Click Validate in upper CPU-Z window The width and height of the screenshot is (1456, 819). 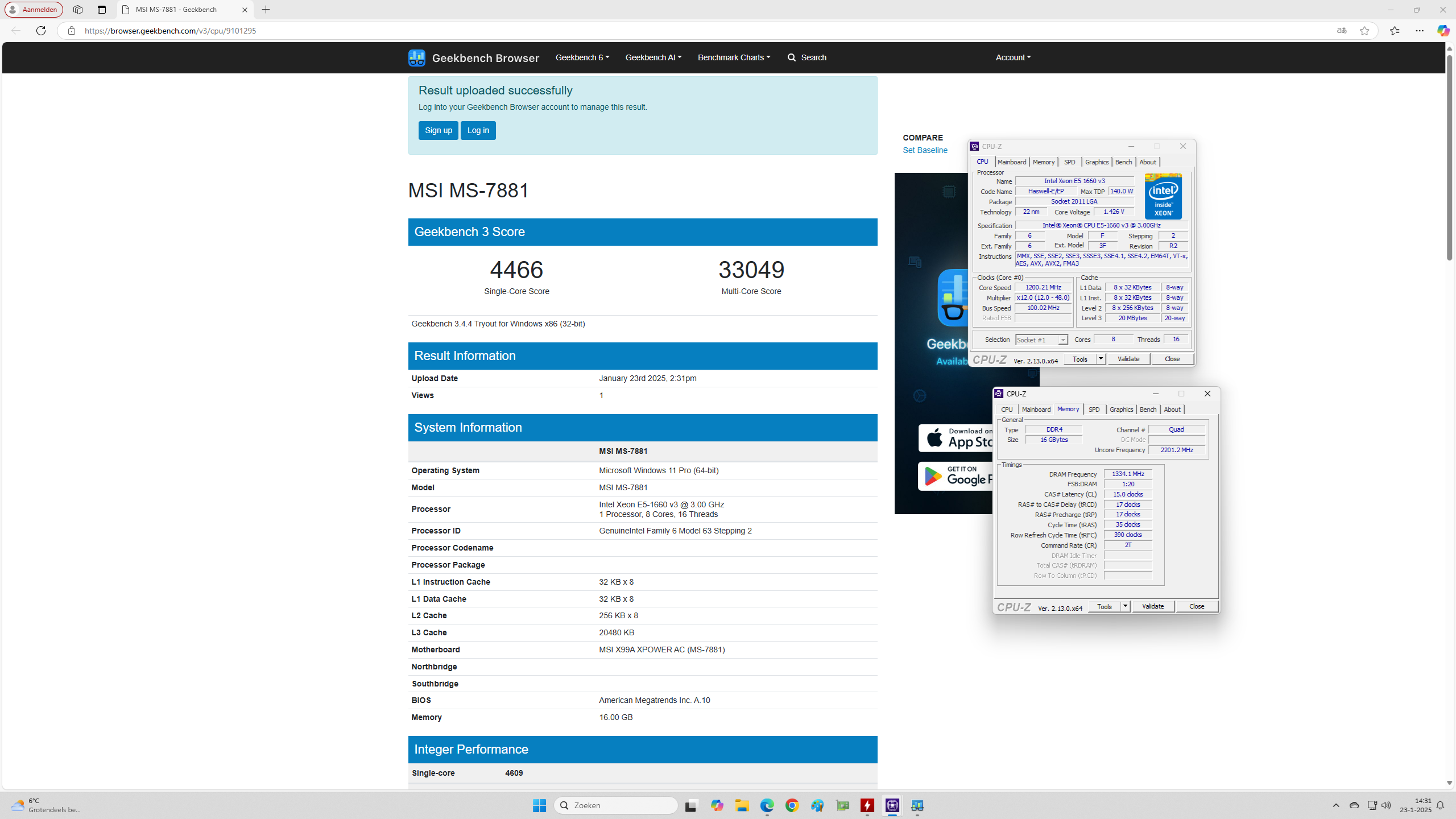[x=1128, y=359]
